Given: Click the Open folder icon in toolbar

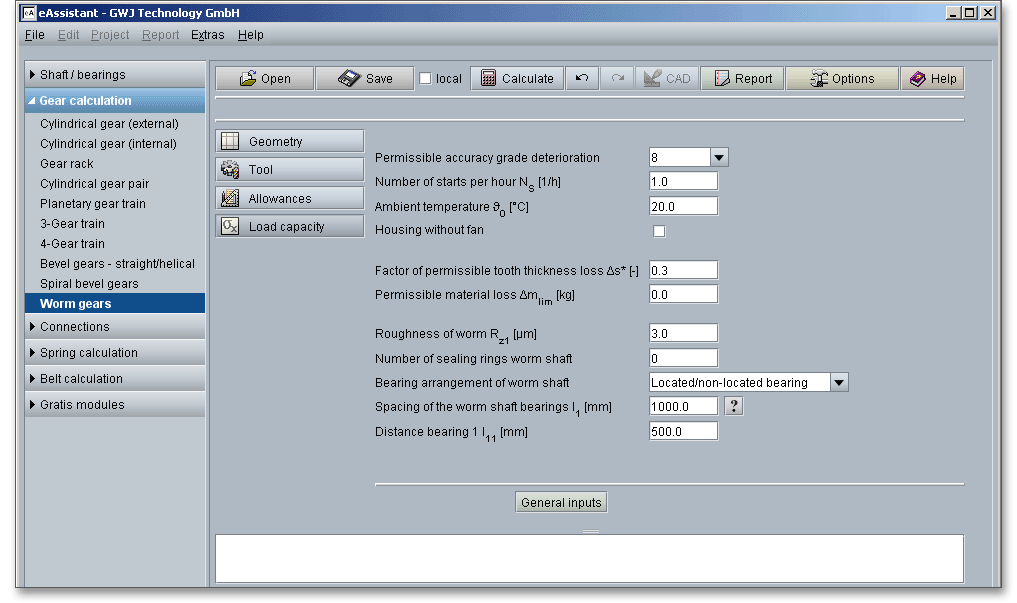Looking at the screenshot, I should 248,79.
